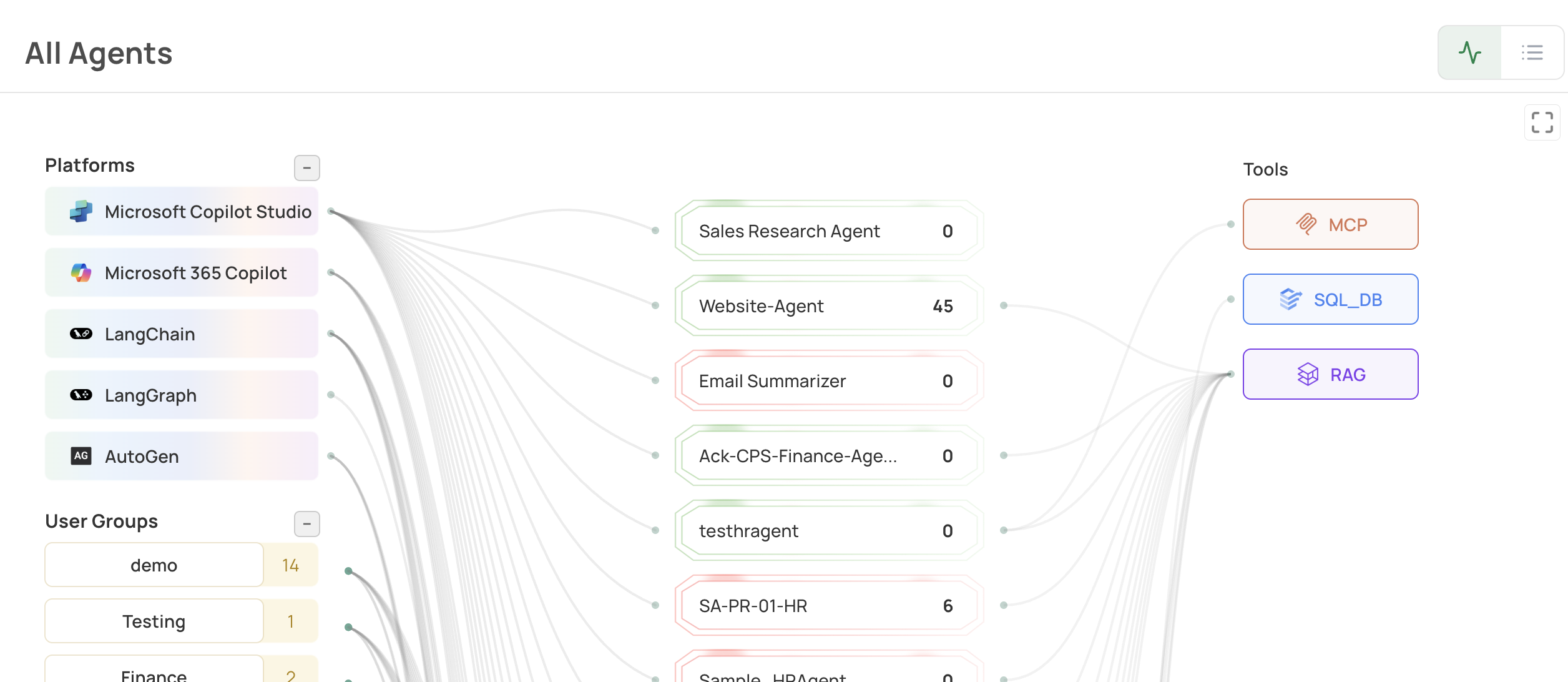Screen dimensions: 1568x682
Task: Switch to the graph activity view
Action: pos(1470,52)
